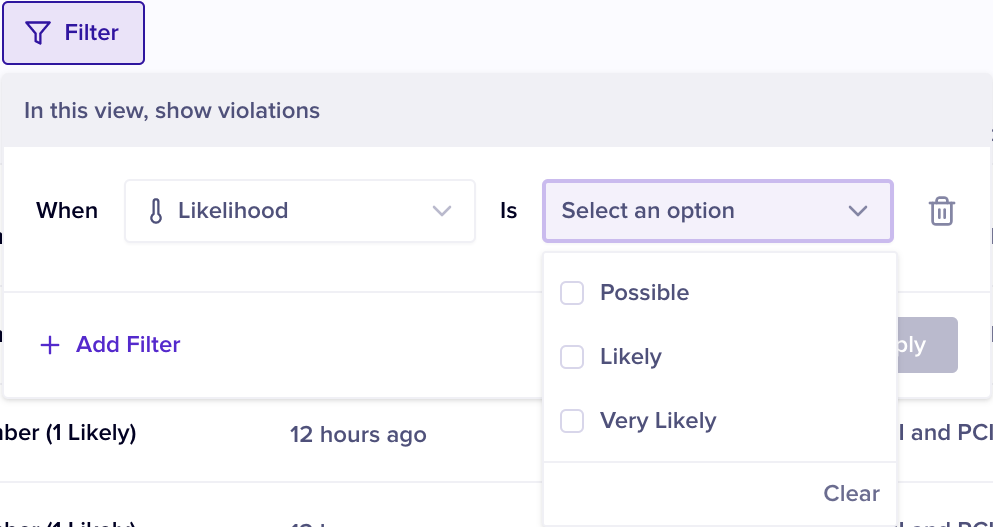This screenshot has height=527, width=993.
Task: Click the Filter button label
Action: coord(92,33)
